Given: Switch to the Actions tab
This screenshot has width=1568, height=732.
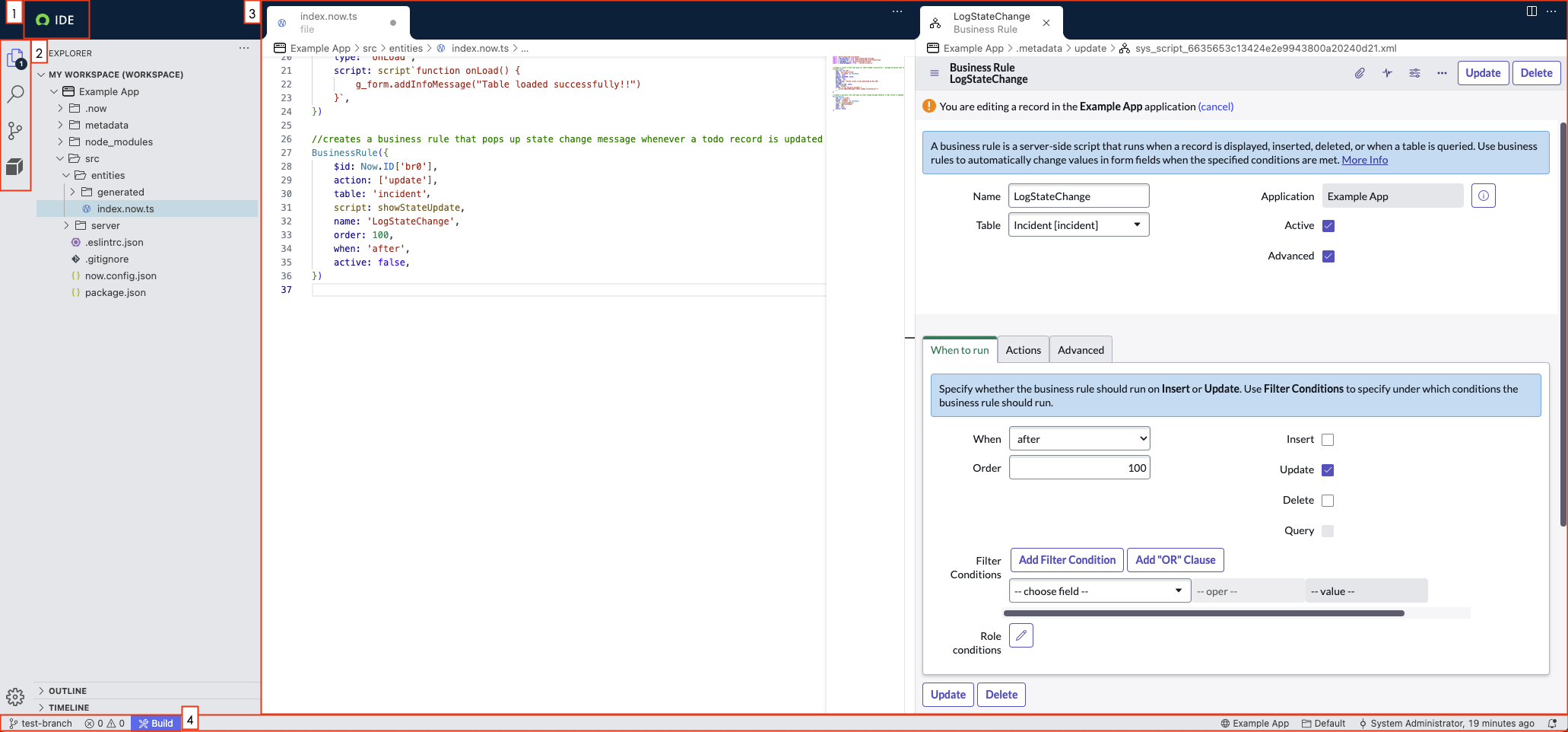Looking at the screenshot, I should (1024, 350).
